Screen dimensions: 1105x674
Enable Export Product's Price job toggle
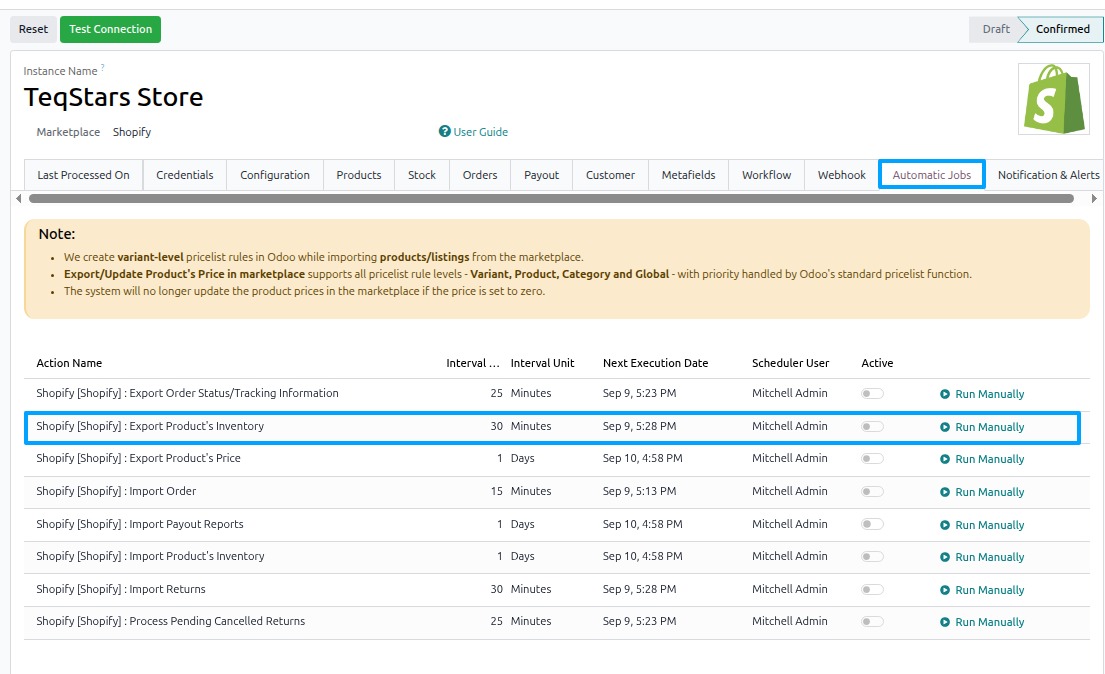pyautogui.click(x=872, y=458)
